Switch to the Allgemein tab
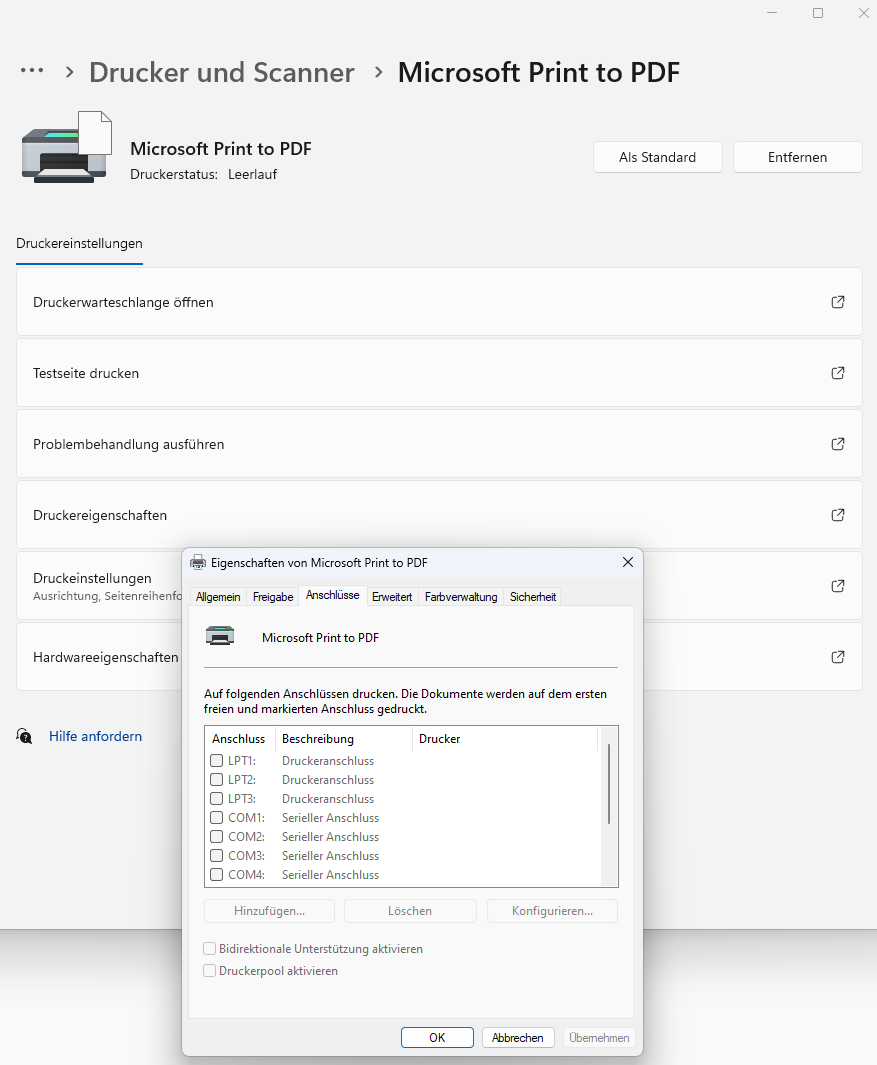Viewport: 877px width, 1065px height. click(218, 596)
